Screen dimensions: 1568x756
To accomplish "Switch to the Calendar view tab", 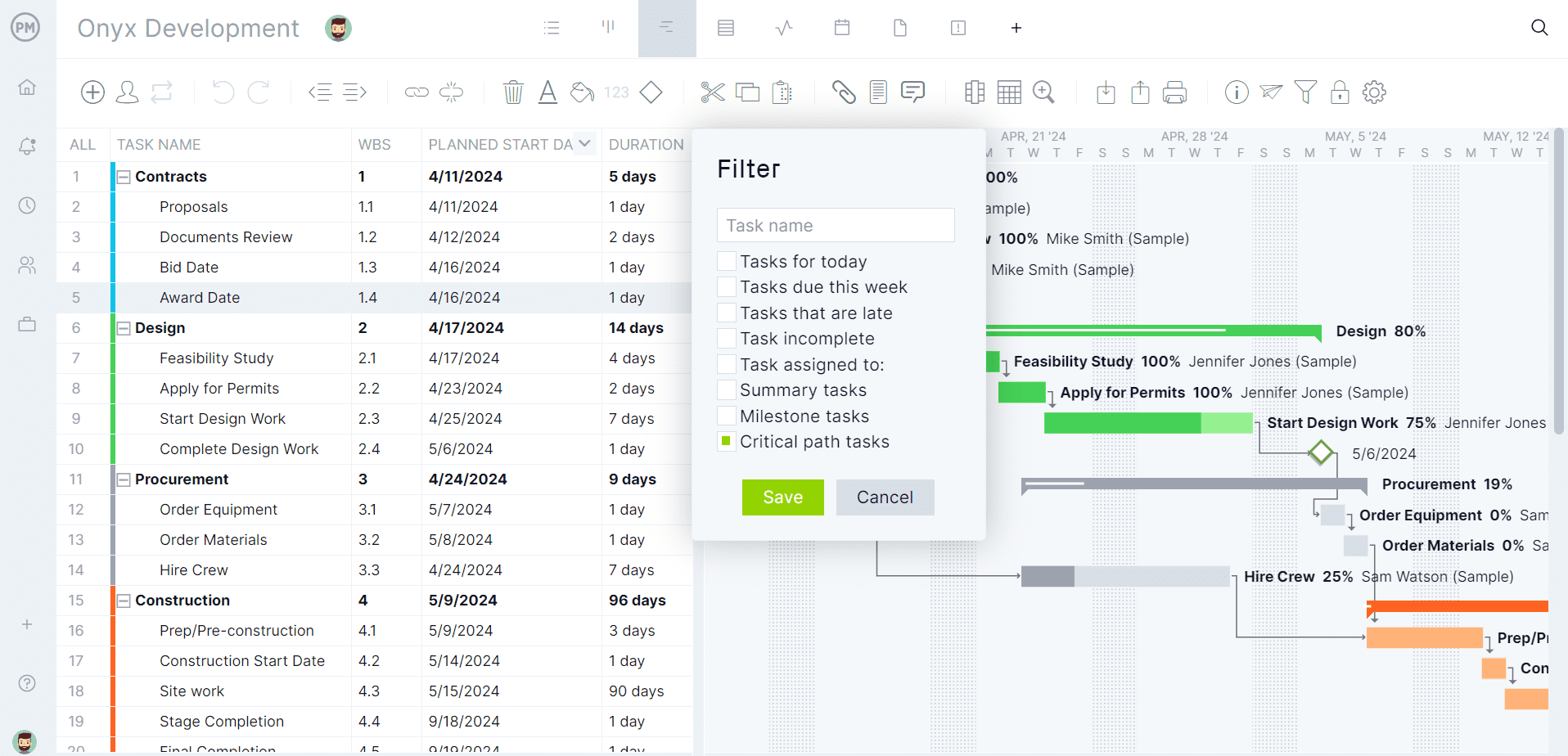I will [x=841, y=27].
